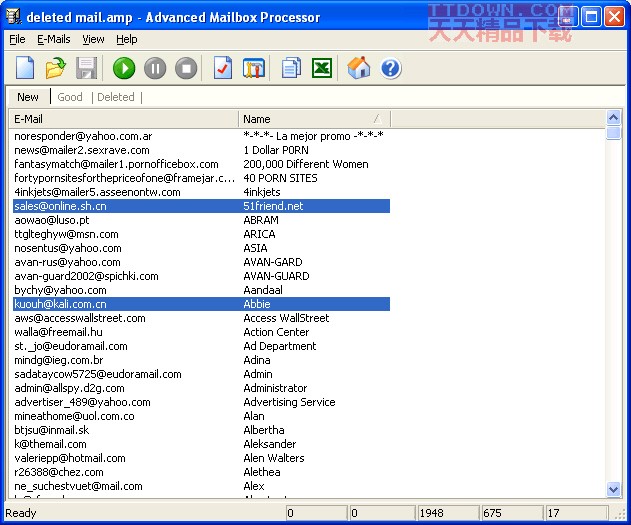The image size is (631, 525).
Task: Select the bychy@yahoo.com row
Action: [201, 290]
